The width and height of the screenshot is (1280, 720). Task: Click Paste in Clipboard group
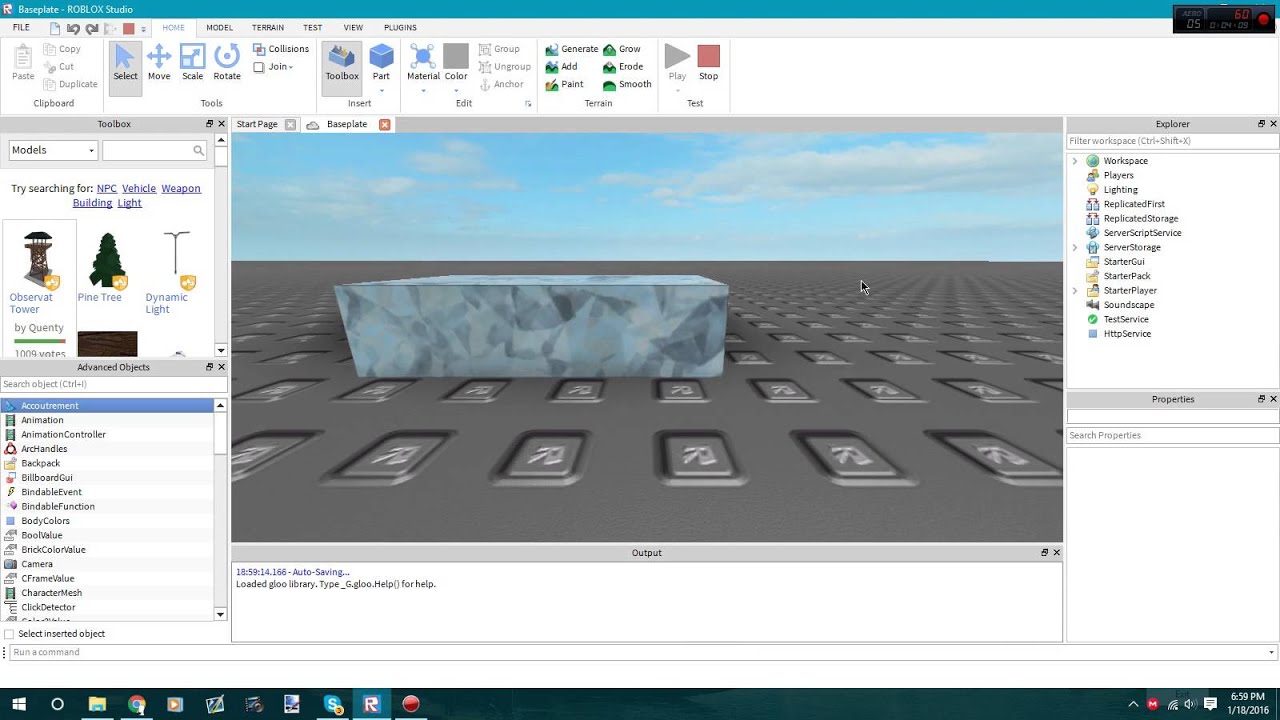tap(23, 63)
